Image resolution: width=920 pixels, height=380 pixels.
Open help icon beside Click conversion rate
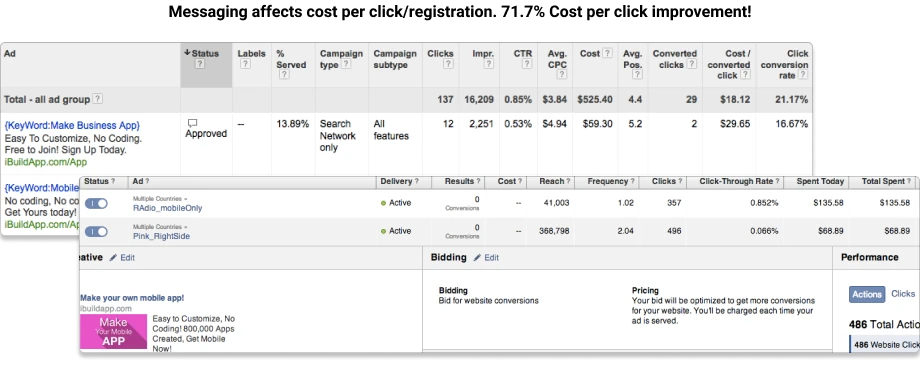click(x=803, y=76)
